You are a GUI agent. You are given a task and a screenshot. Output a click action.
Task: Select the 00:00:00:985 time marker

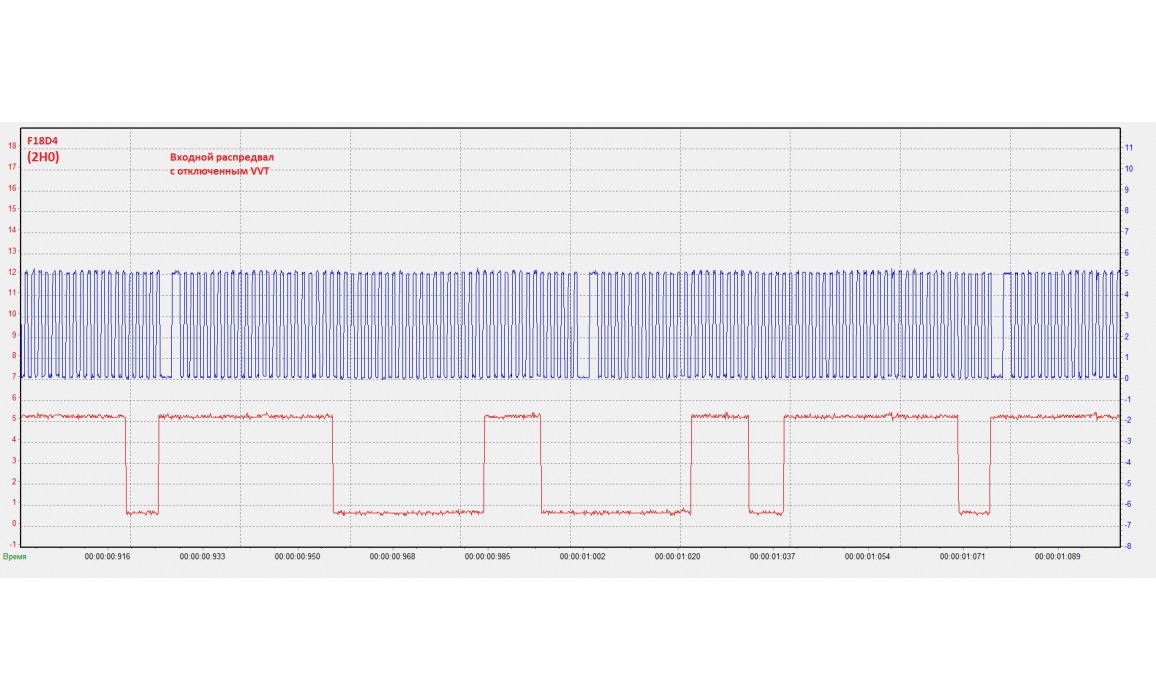[487, 556]
